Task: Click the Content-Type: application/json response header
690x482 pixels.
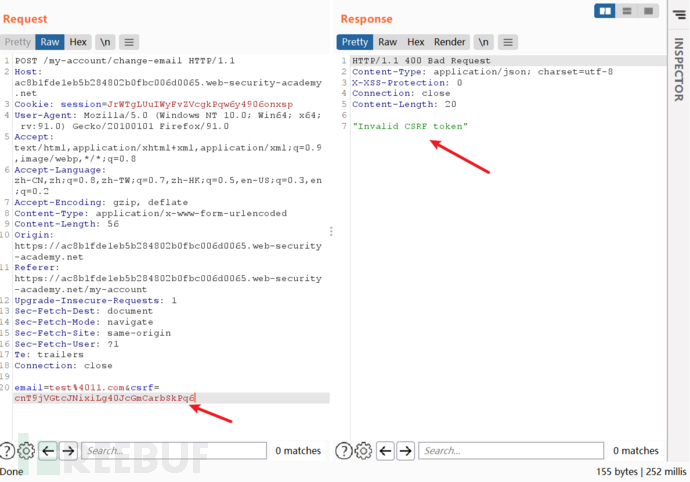Action: click(x=482, y=72)
